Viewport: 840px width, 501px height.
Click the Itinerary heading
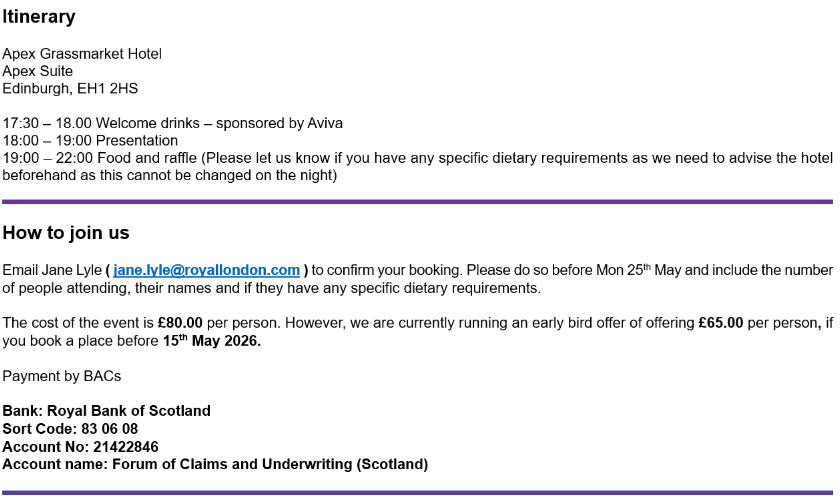[39, 17]
